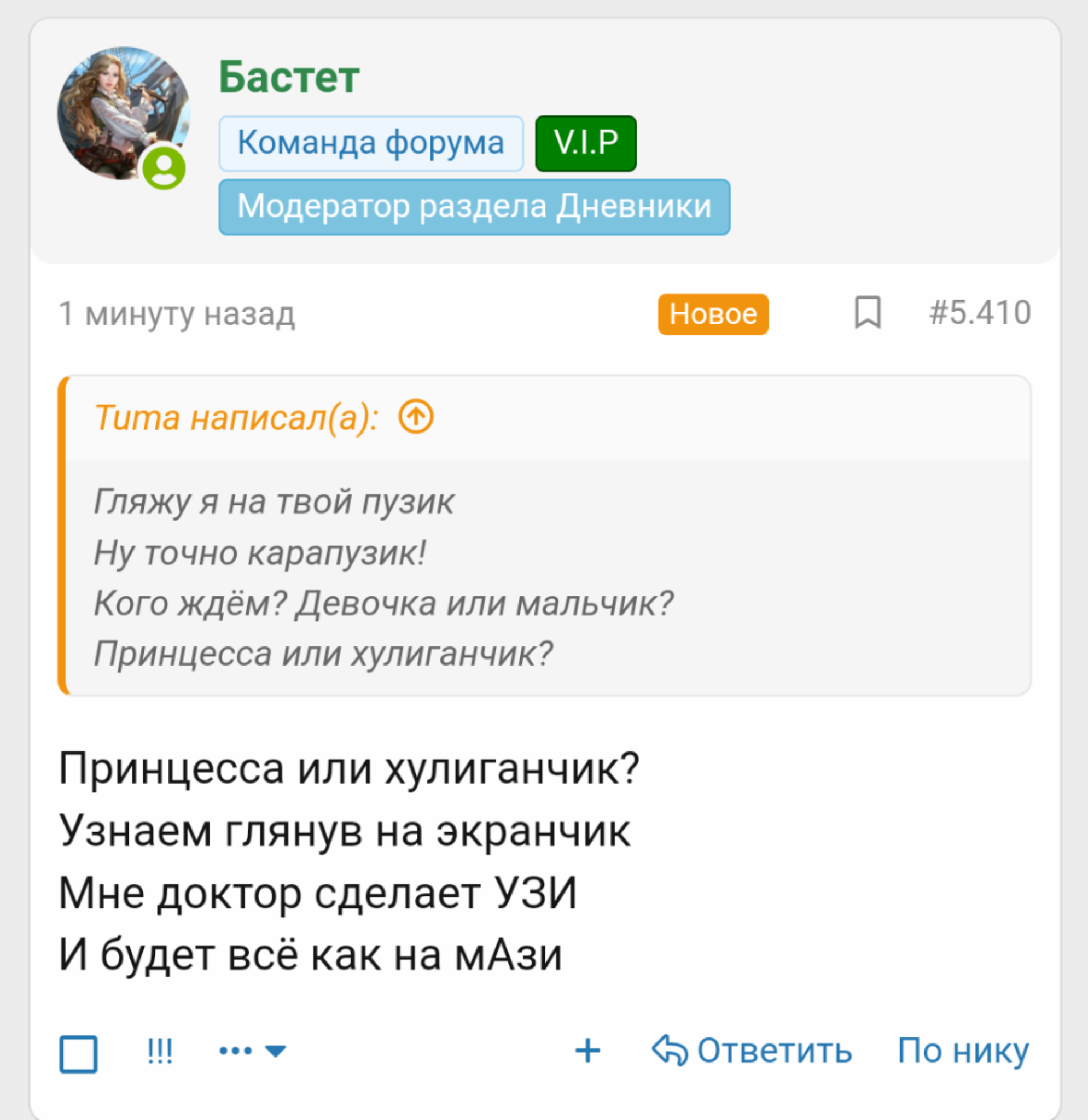Jump to Тита's original post via arrow icon
The image size is (1088, 1120).
click(x=415, y=417)
